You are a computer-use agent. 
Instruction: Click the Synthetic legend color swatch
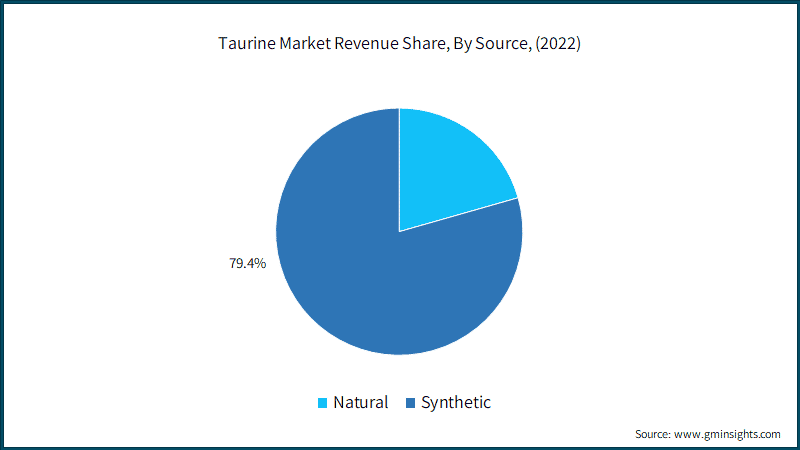410,403
